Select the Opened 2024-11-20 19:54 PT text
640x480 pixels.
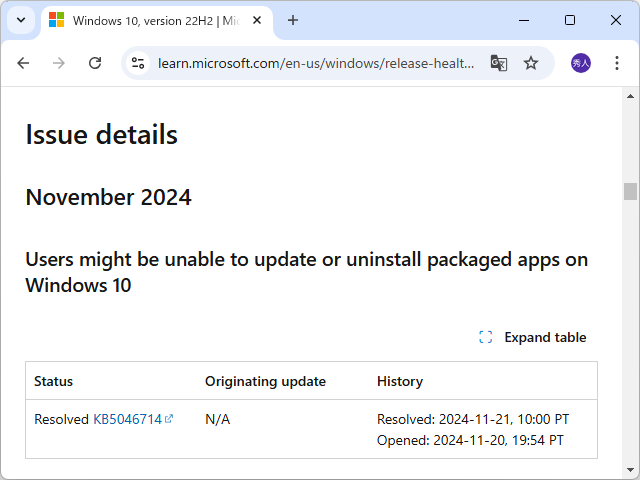point(470,440)
